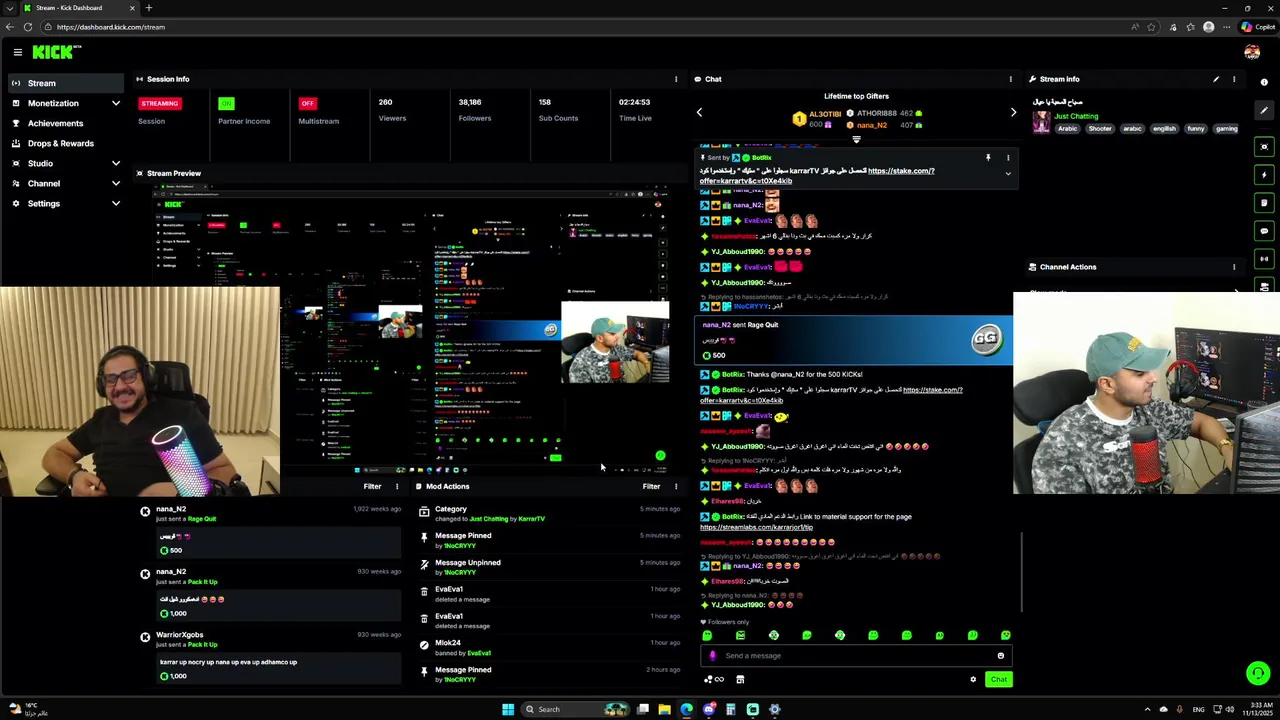Screen dimensions: 1280x720
Task: Open Channel Actions three-dot menu
Action: 1234,267
